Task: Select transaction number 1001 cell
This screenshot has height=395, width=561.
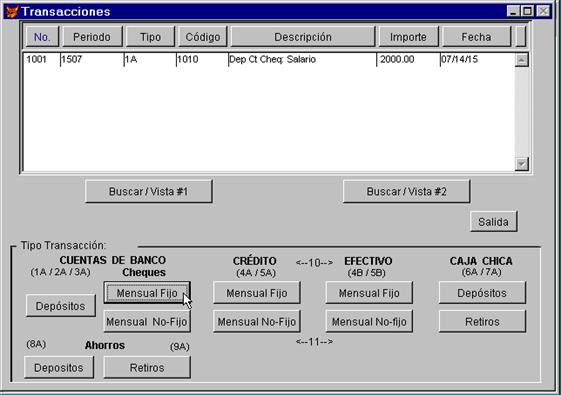Action: (42, 59)
